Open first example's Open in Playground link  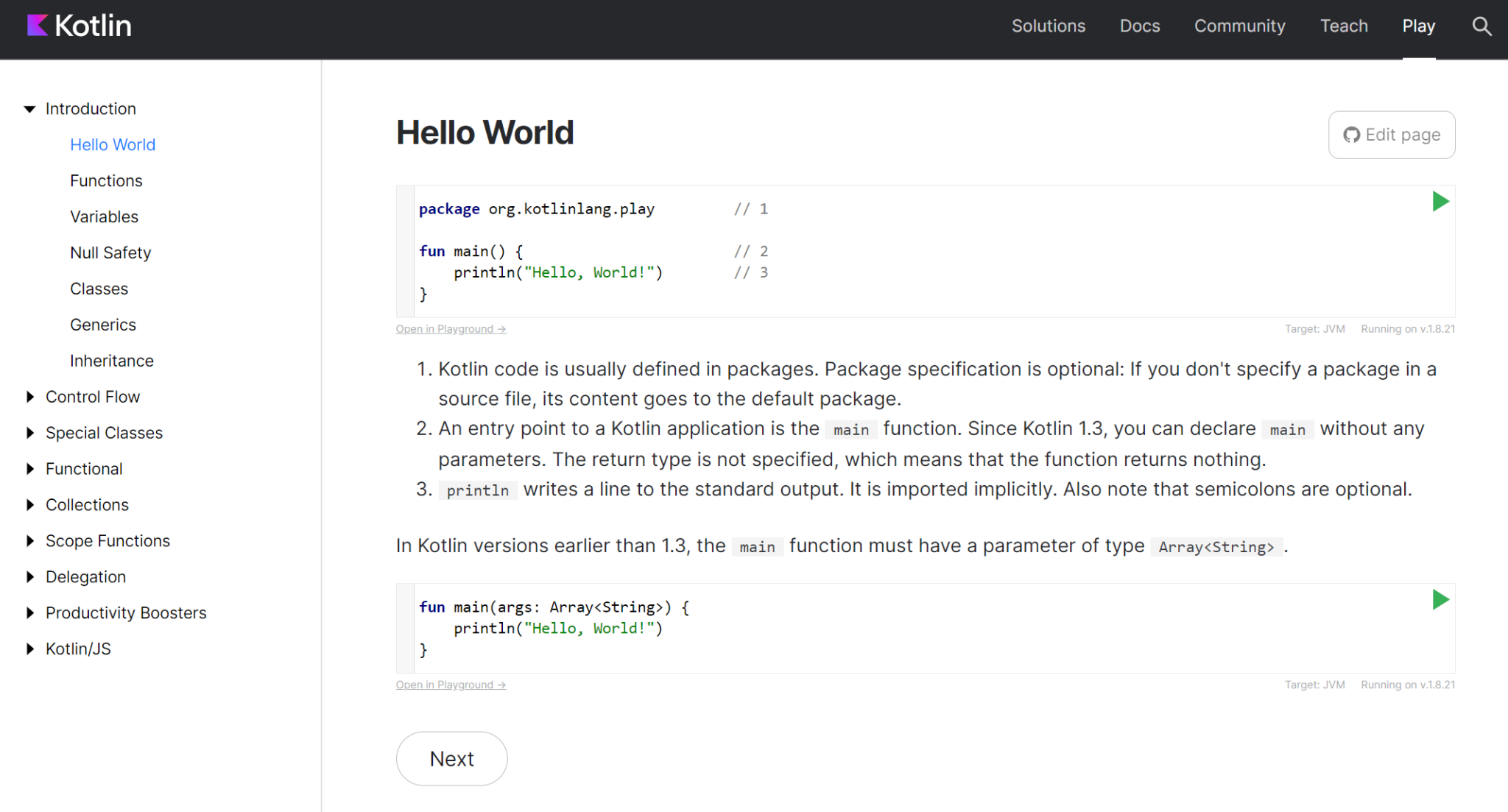[450, 329]
